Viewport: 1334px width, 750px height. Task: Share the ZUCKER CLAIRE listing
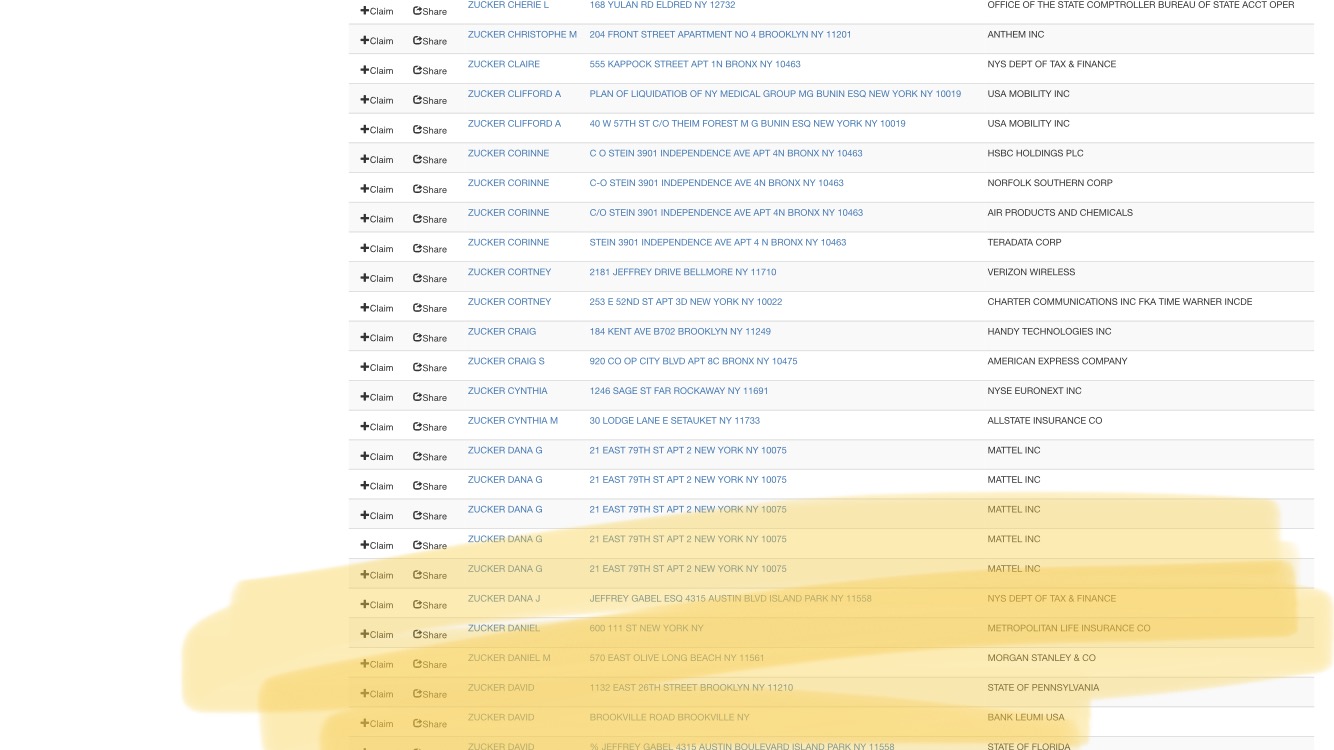coord(430,71)
